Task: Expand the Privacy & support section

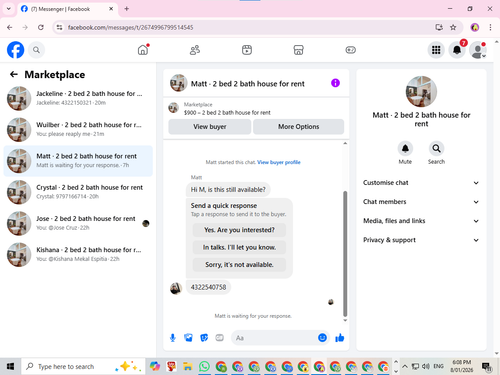Action: (421, 240)
